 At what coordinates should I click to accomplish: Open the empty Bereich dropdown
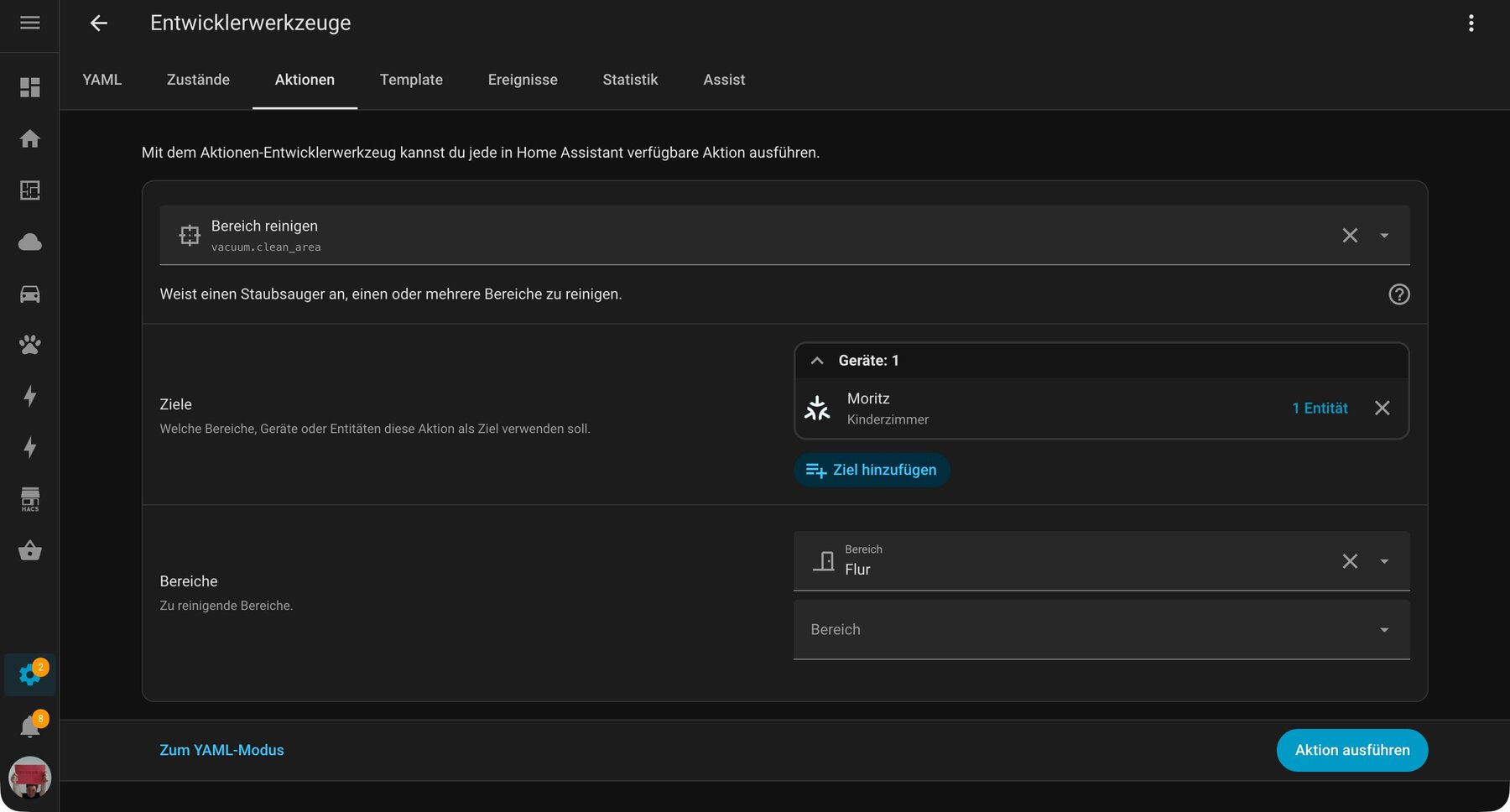[1101, 630]
